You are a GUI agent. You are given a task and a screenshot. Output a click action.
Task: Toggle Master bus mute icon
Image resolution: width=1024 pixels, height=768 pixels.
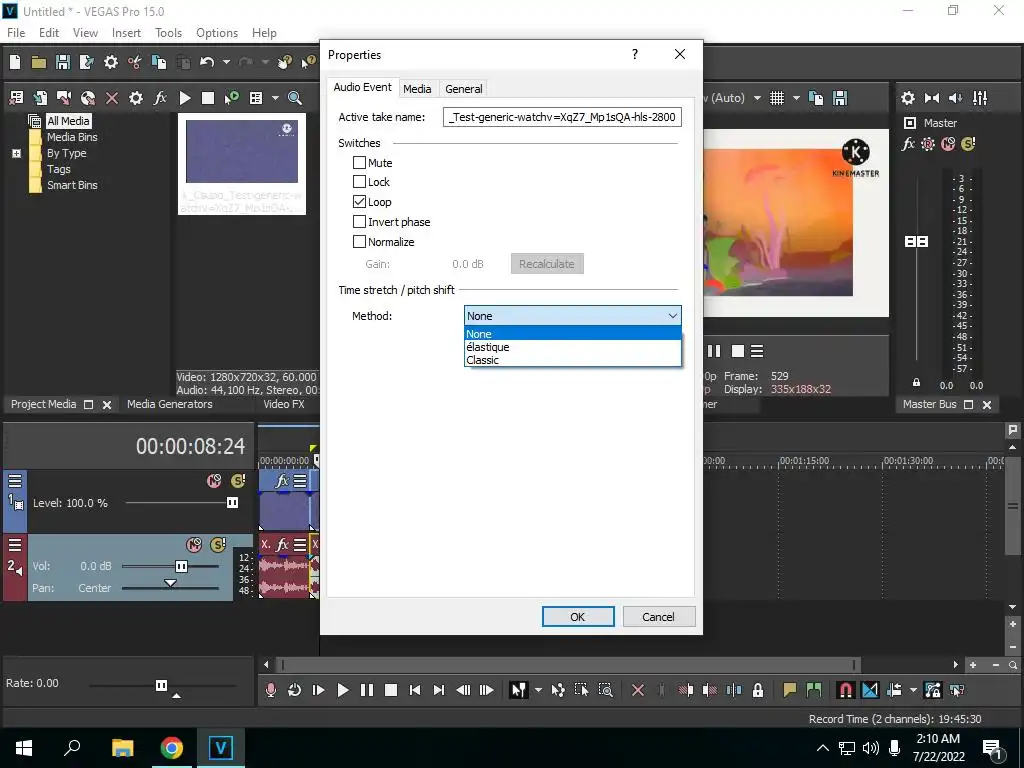coord(948,144)
